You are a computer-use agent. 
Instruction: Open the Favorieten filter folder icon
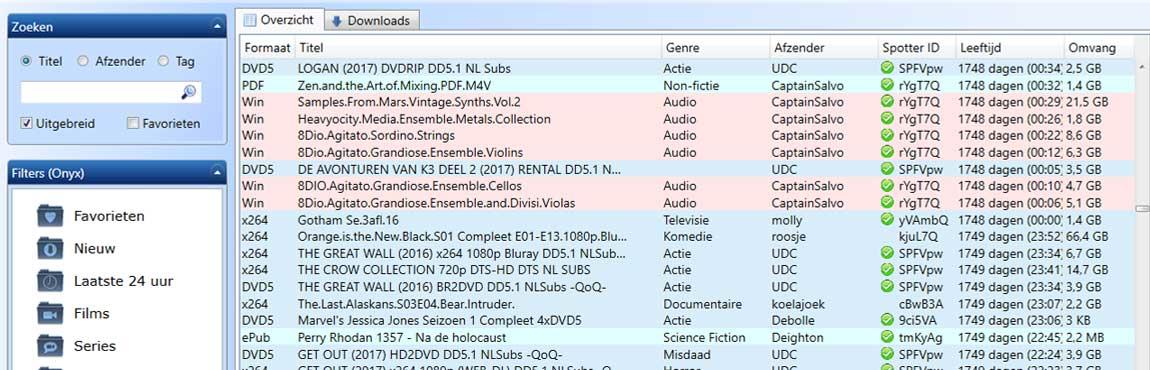point(51,217)
